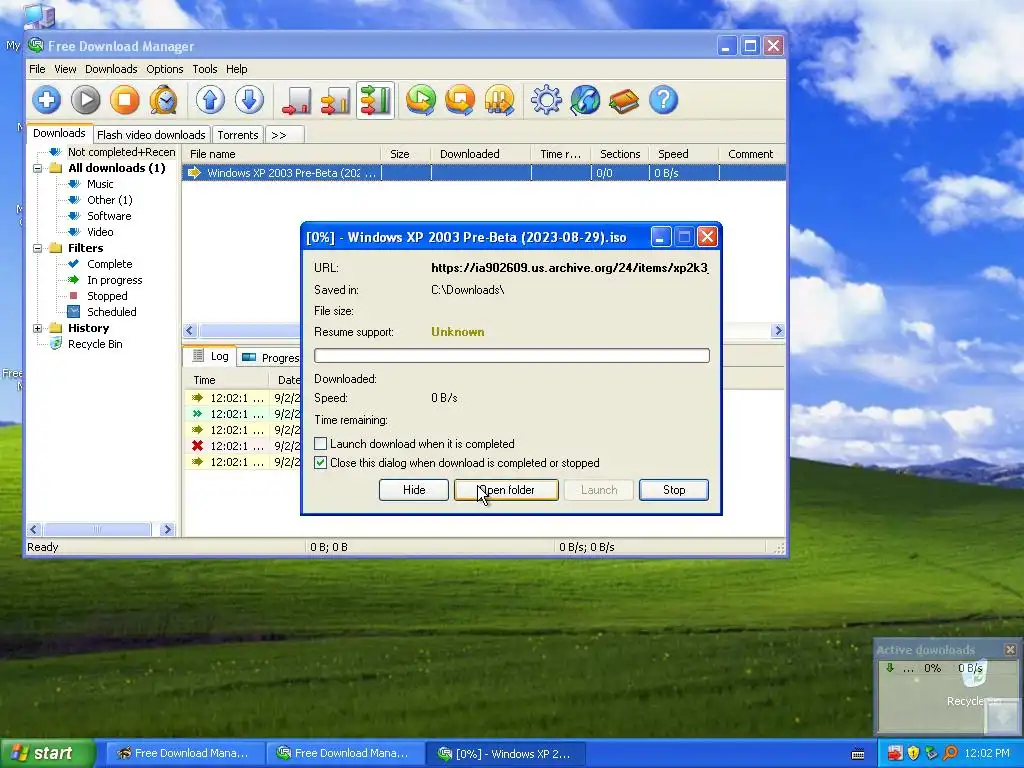Close the Active downloads floating panel
1024x768 pixels.
(x=1010, y=649)
